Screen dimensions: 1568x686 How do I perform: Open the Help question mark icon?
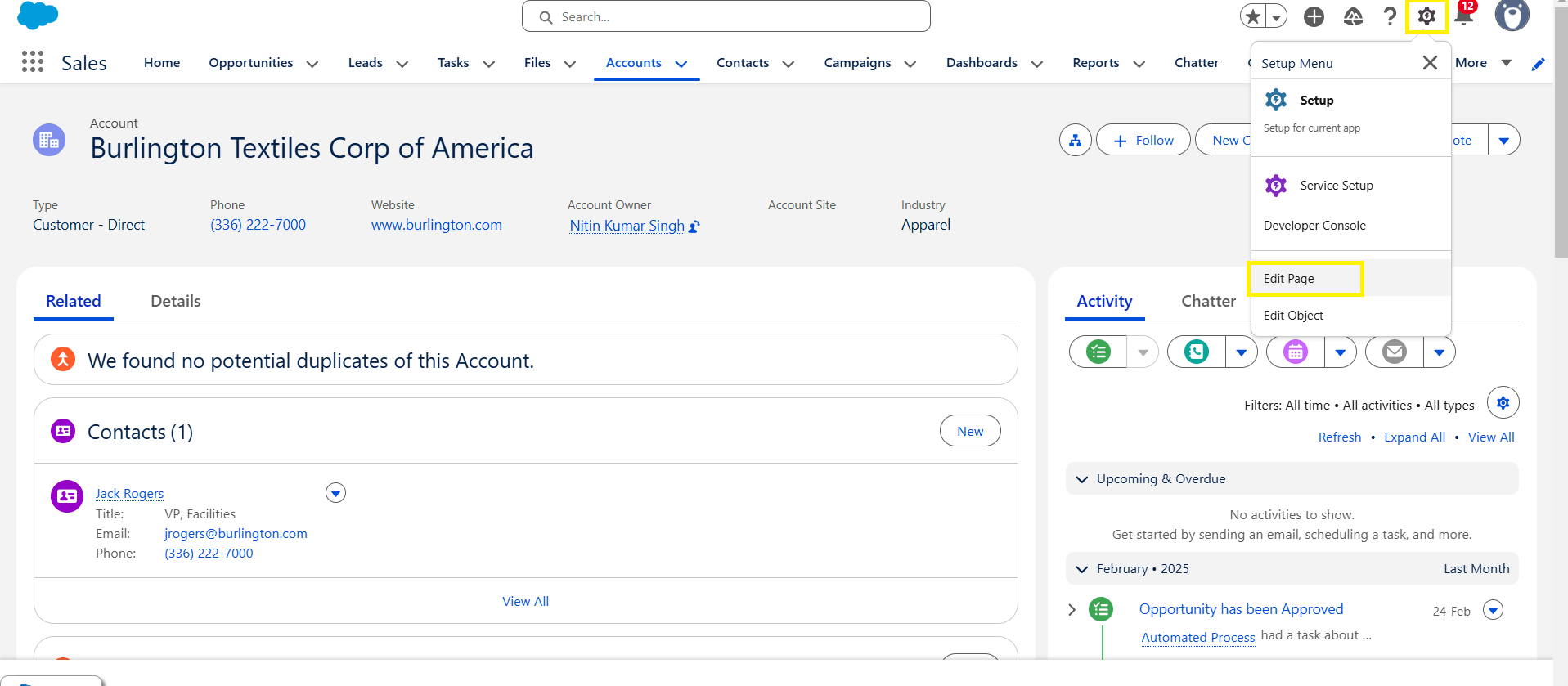[1390, 16]
